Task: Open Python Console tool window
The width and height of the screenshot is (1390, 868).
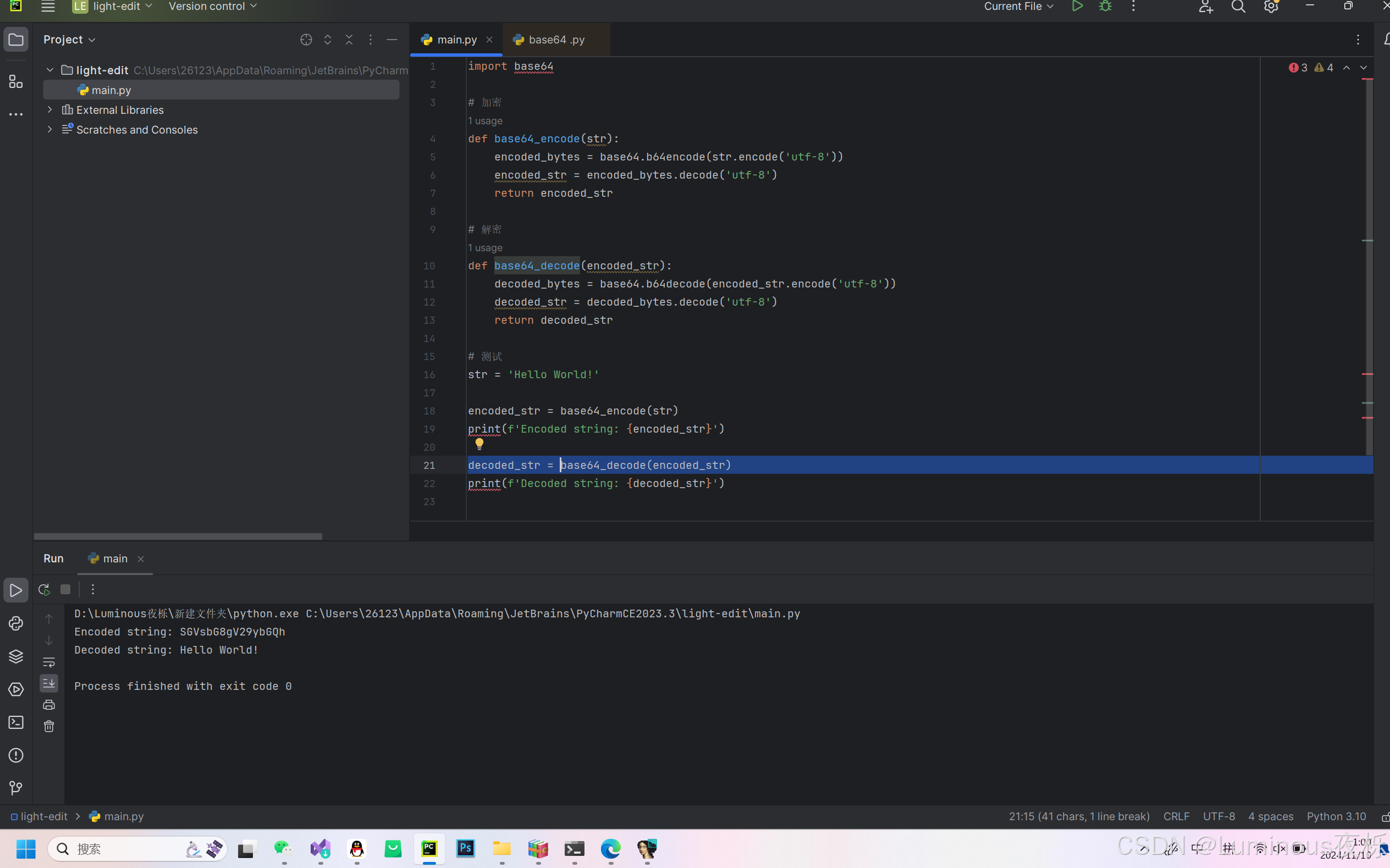Action: tap(16, 623)
